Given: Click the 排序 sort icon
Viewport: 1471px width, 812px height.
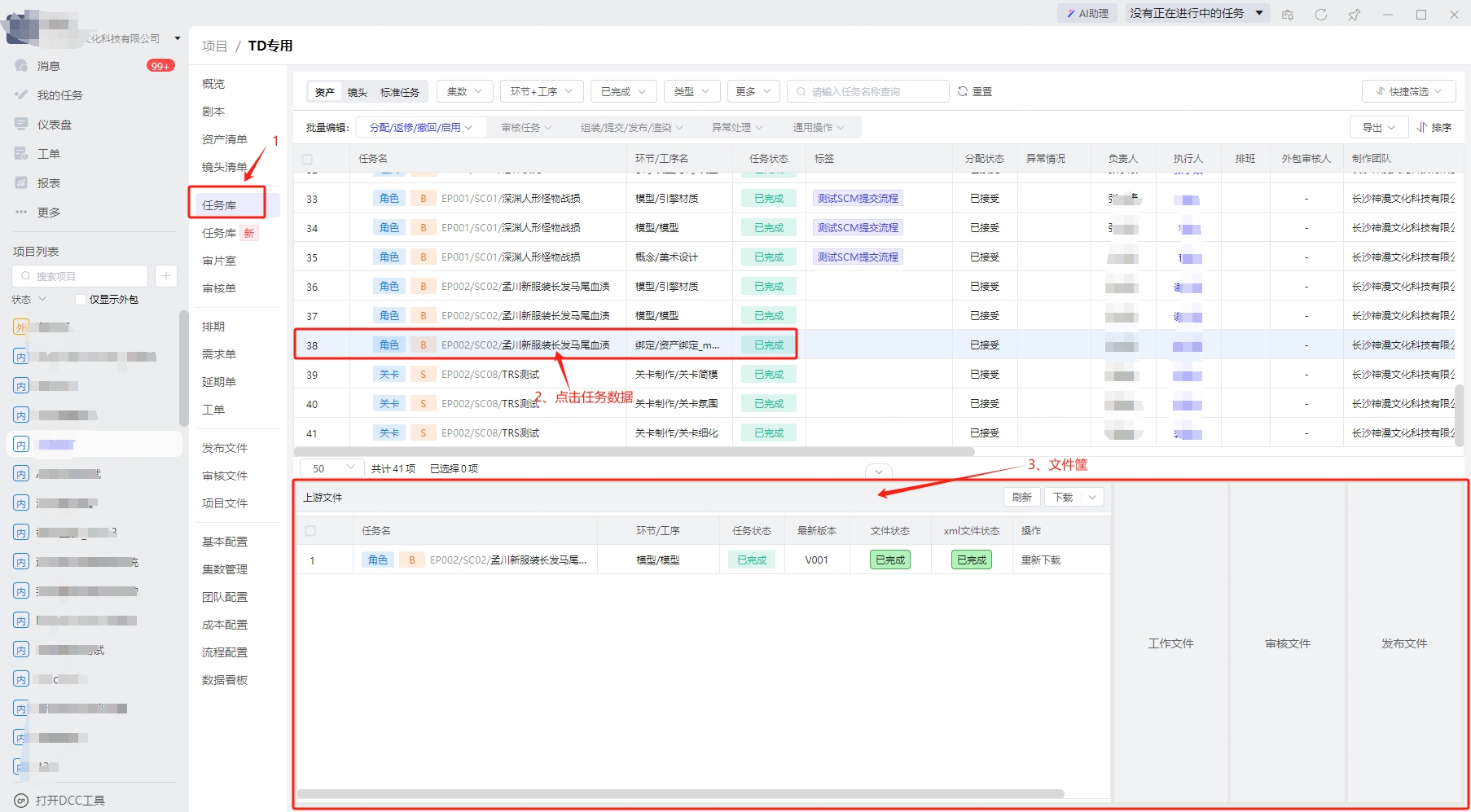Looking at the screenshot, I should coord(1422,127).
